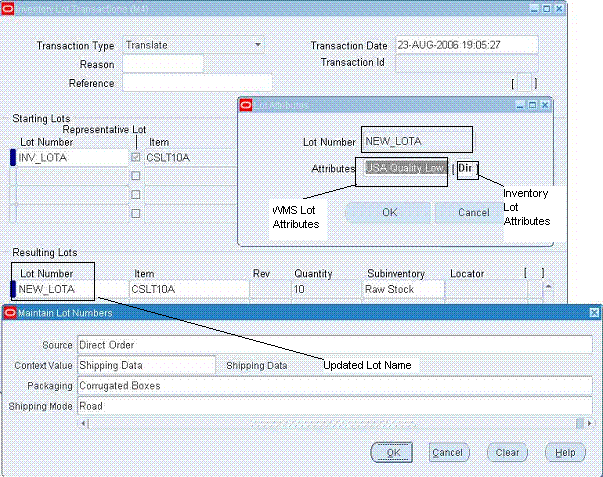
Task: Toggle the Representative Lot checkbox for INV_LOTA
Action: point(136,157)
